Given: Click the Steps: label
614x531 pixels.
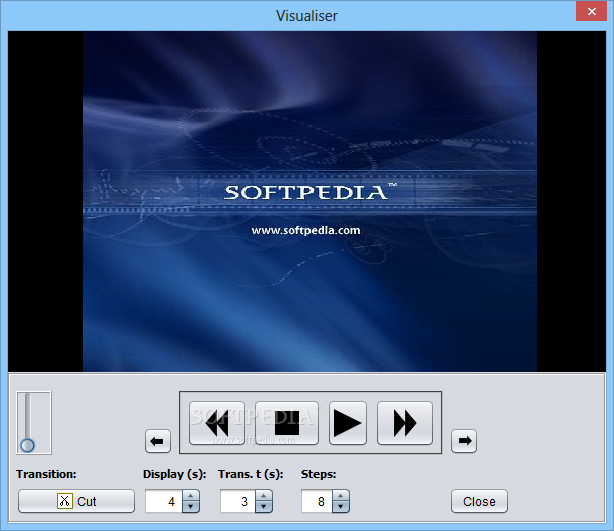Looking at the screenshot, I should pos(318,474).
